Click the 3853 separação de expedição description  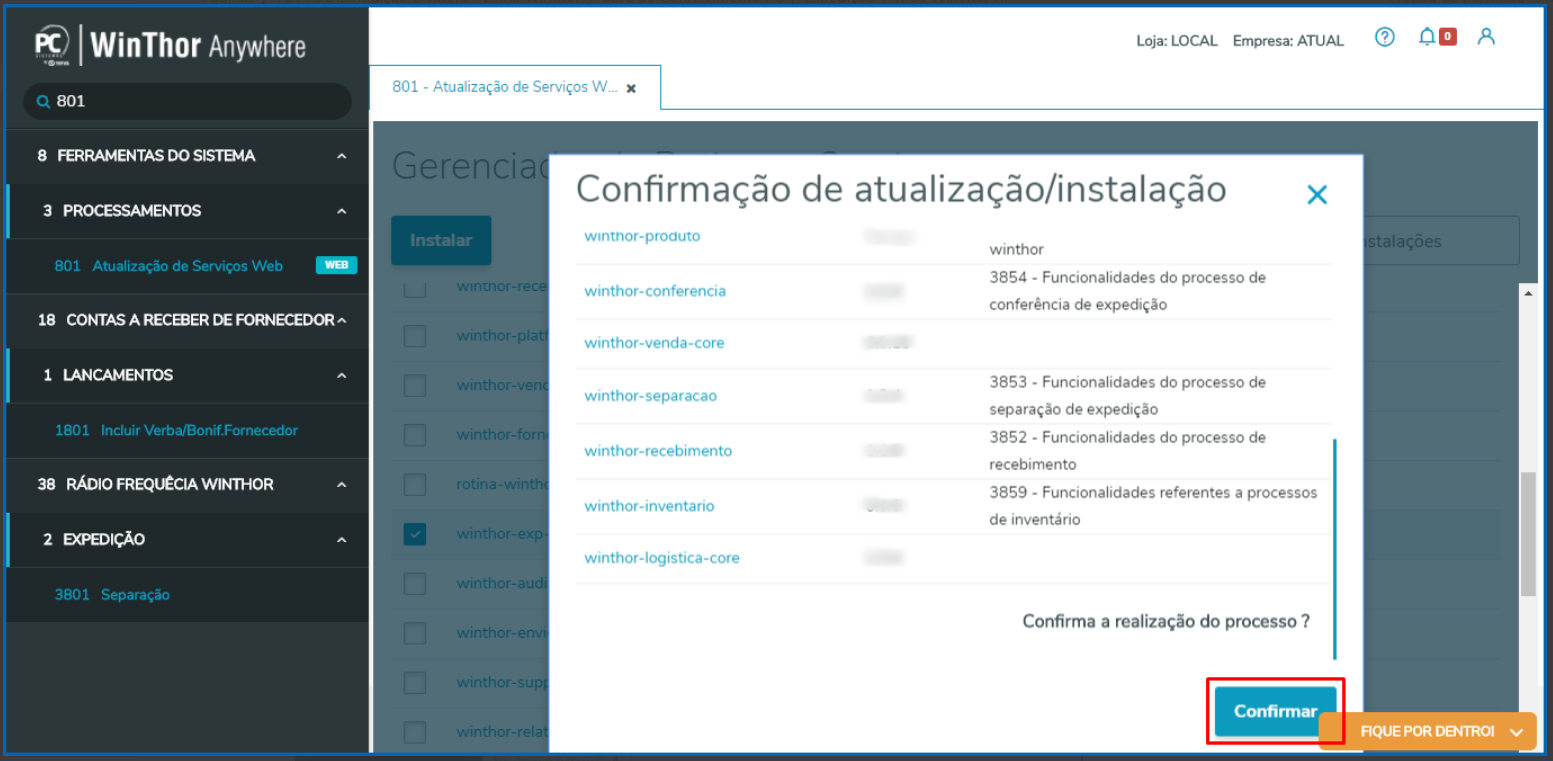1128,396
